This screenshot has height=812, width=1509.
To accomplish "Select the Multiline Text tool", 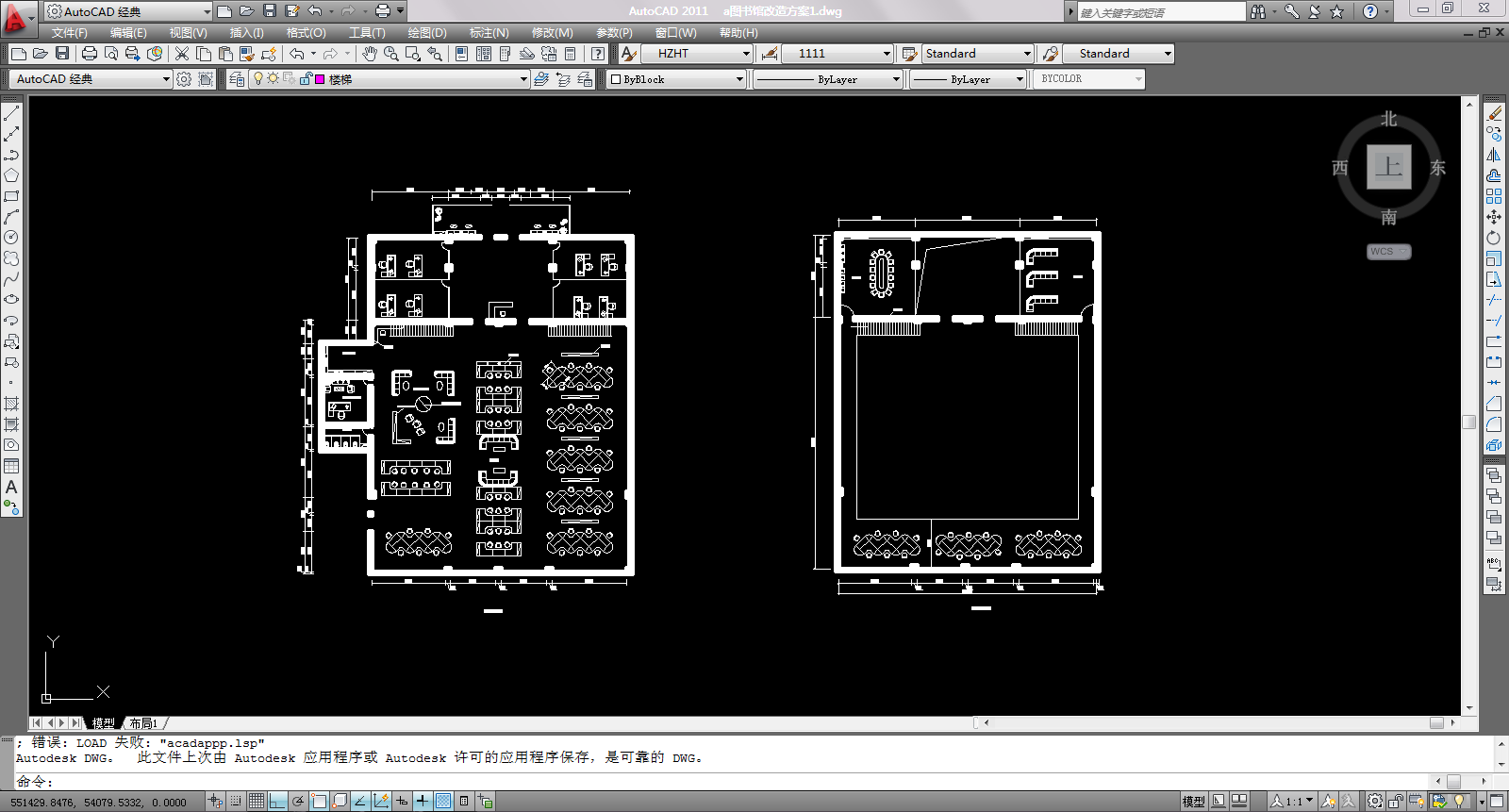I will click(x=11, y=487).
